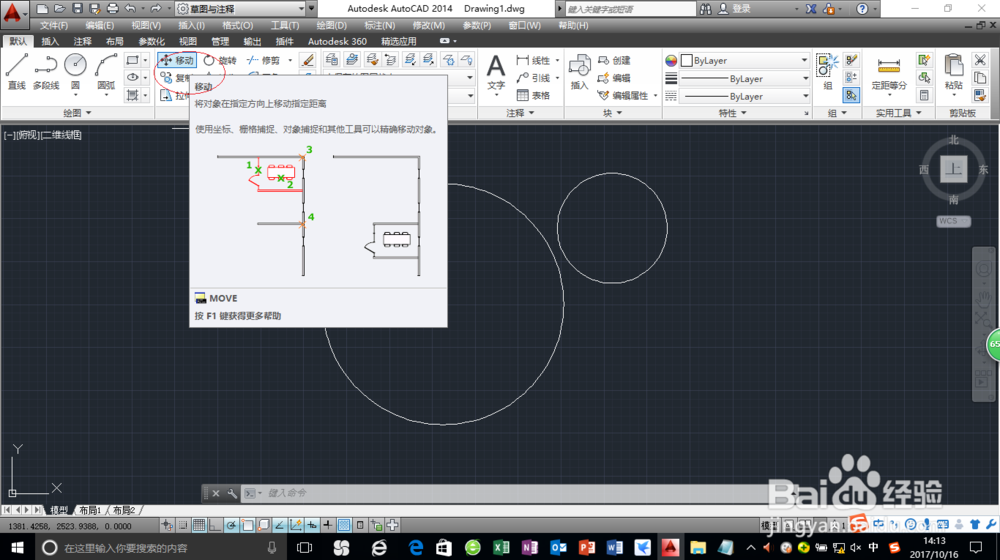Click the 上 face of ViewCube
Viewport: 1000px width, 560px height.
coord(953,169)
